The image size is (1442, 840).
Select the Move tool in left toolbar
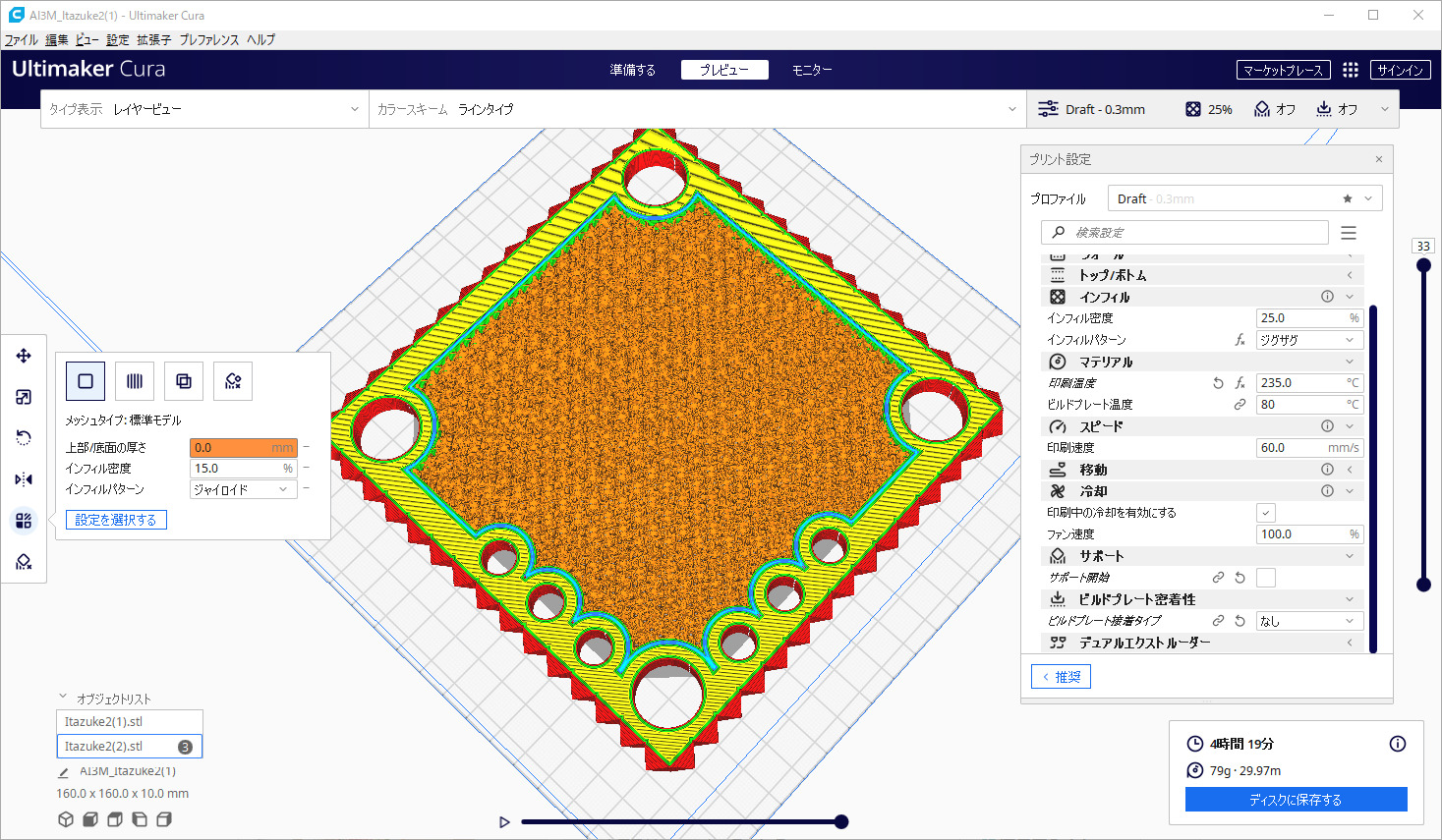point(24,356)
